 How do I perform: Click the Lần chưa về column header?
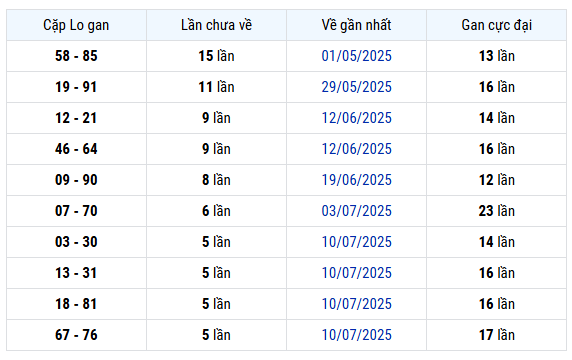pos(216,25)
